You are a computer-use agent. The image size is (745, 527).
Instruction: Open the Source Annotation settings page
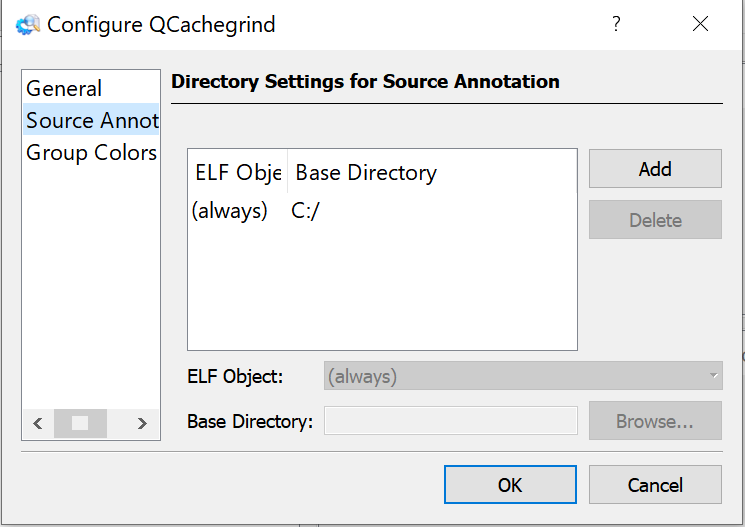[x=91, y=121]
